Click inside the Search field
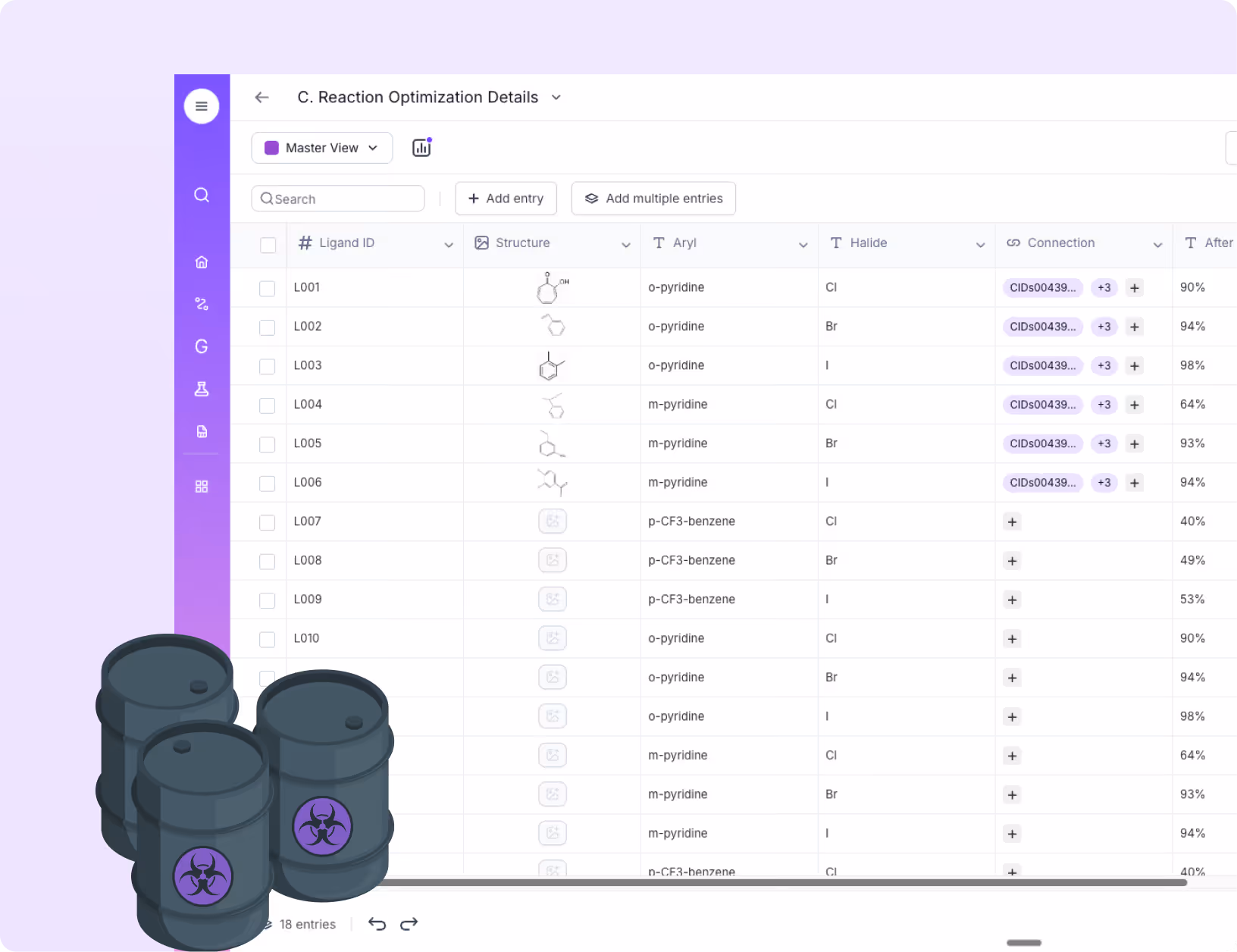Screen dimensions: 1237x952 (x=337, y=198)
